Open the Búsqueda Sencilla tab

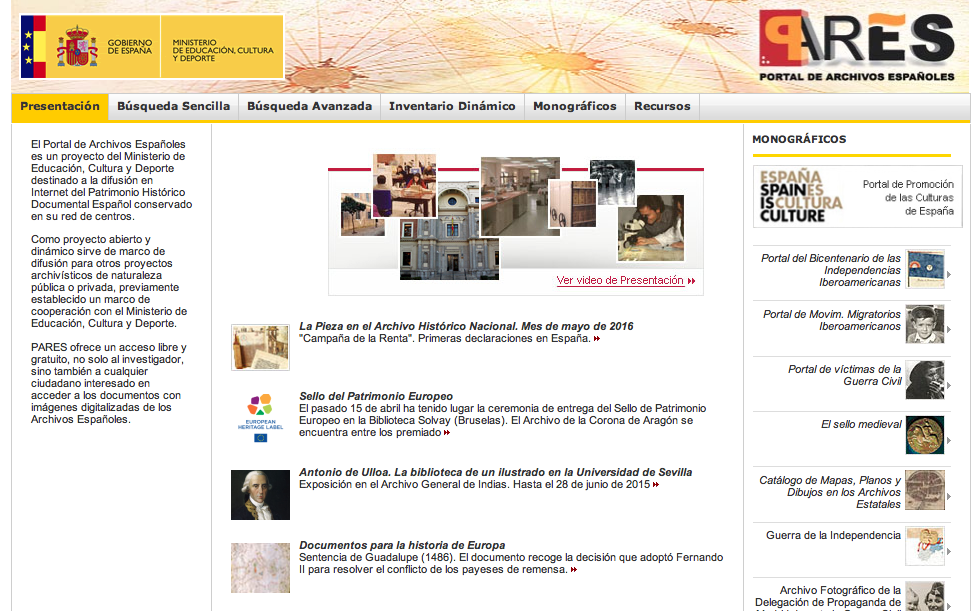point(173,106)
